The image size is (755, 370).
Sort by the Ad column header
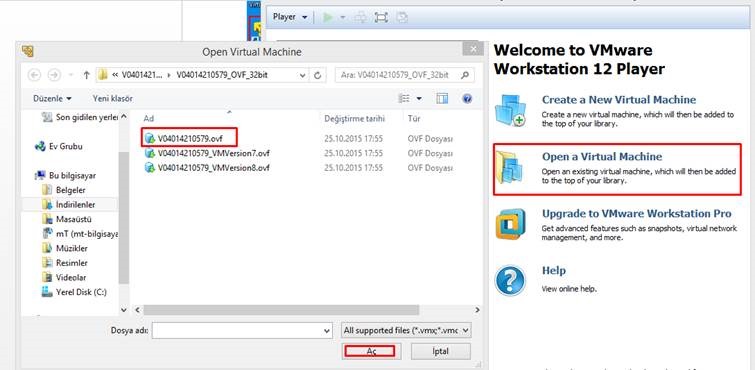(x=149, y=118)
